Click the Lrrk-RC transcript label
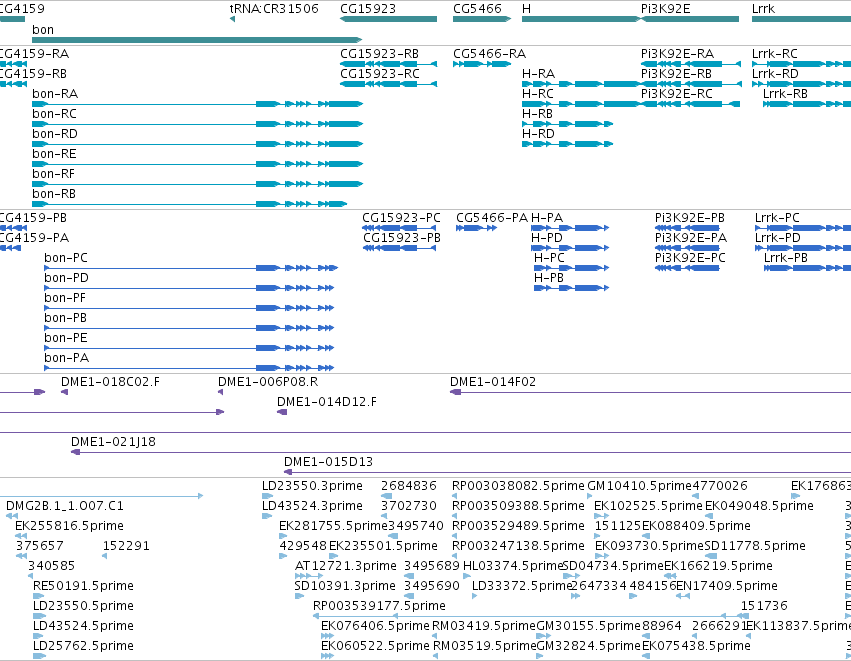This screenshot has height=661, width=851. point(775,54)
